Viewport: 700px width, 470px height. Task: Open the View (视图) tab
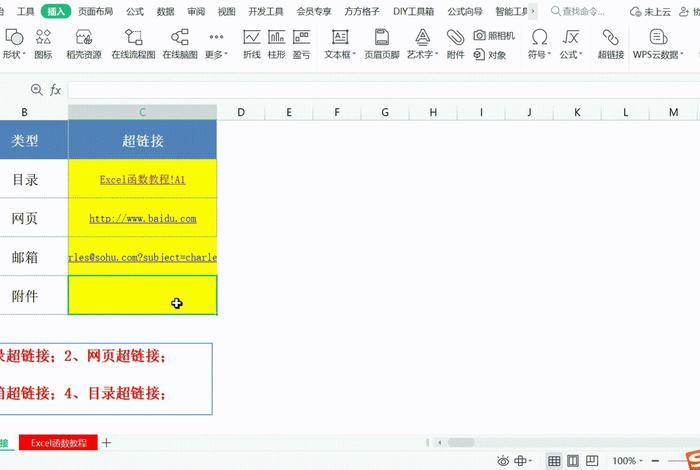(x=226, y=12)
